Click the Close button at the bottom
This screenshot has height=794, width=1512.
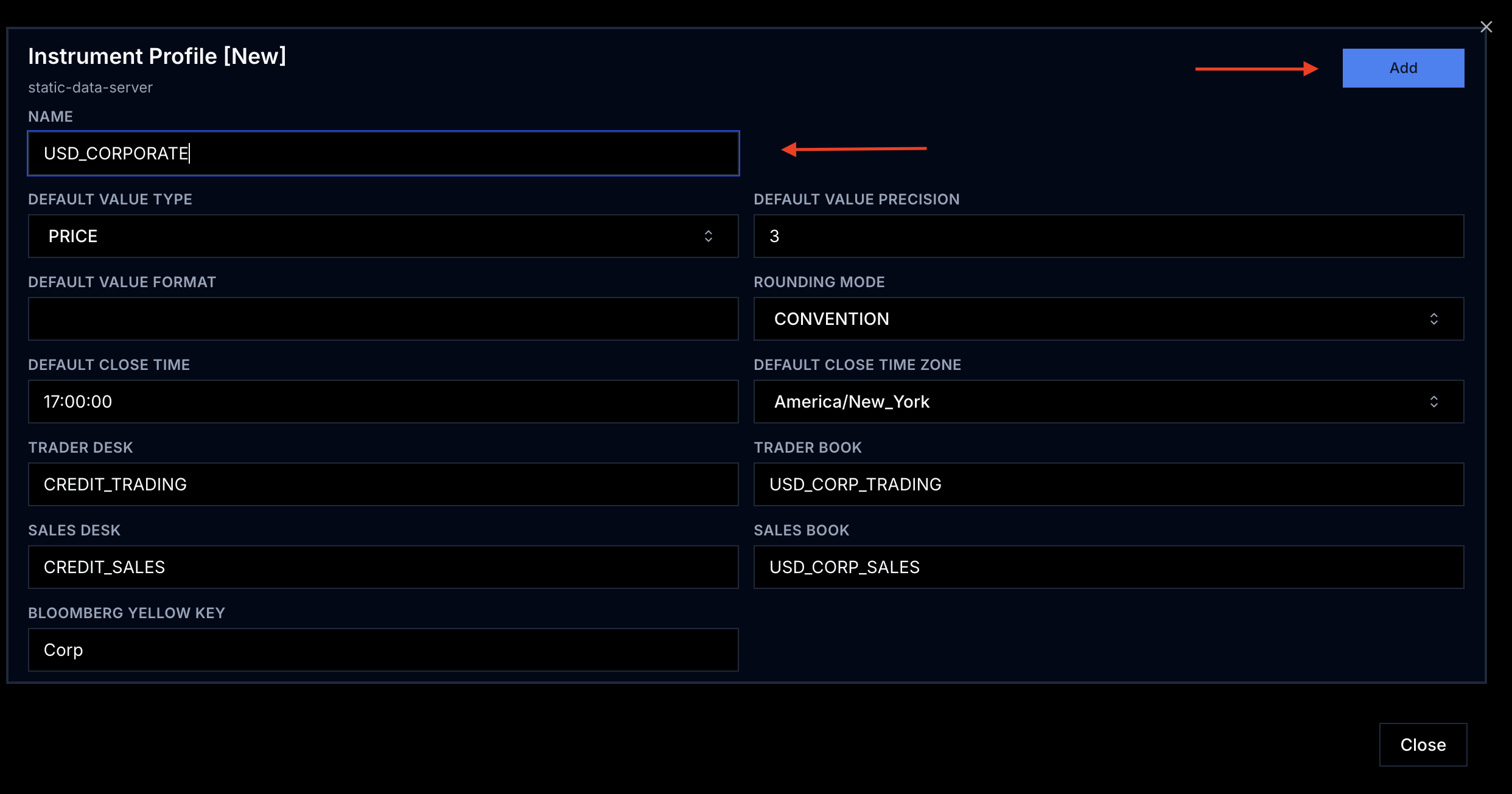(x=1423, y=745)
